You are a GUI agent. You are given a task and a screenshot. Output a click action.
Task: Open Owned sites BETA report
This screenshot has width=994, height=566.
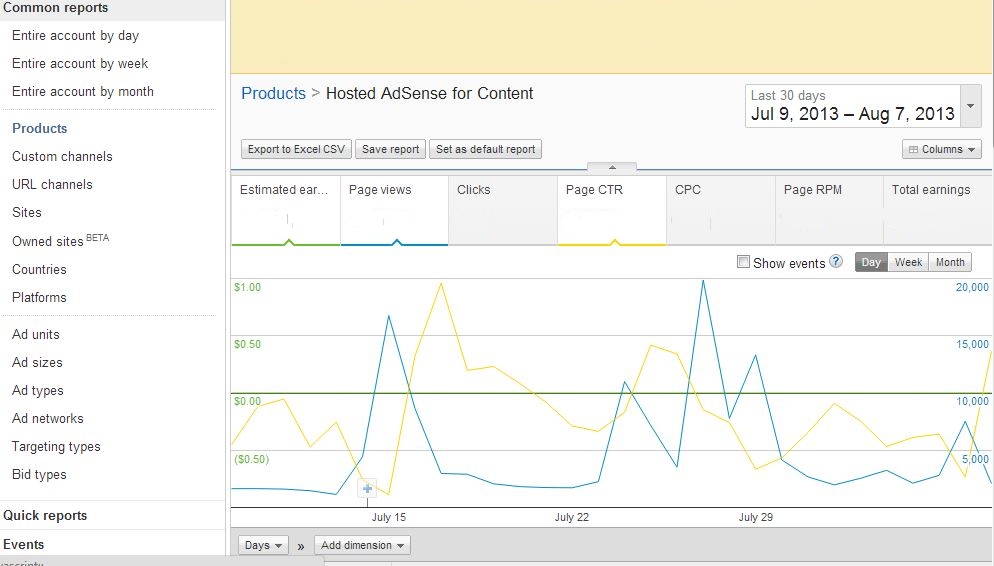[x=60, y=240]
